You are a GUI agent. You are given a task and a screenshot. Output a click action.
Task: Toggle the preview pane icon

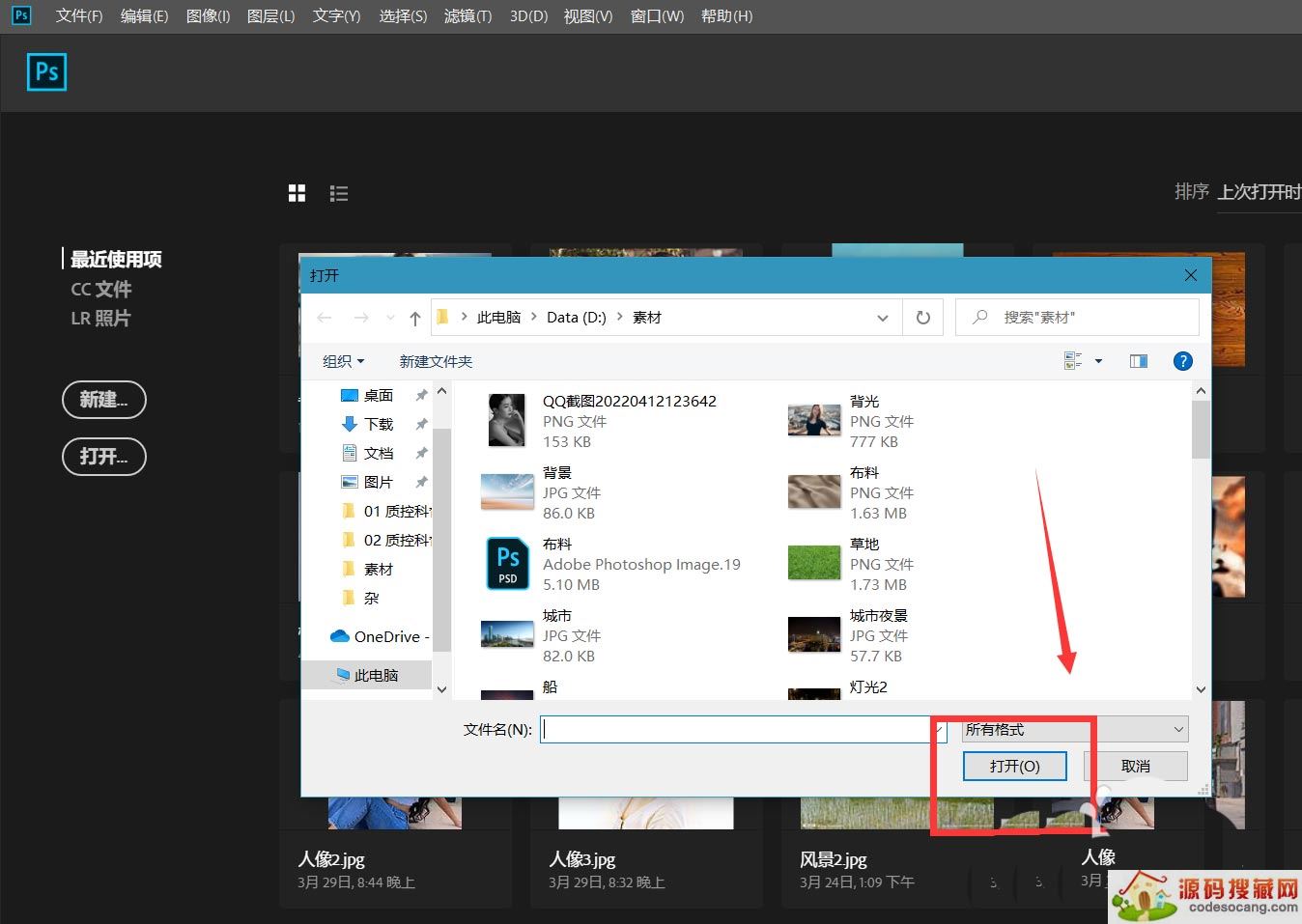(1139, 361)
